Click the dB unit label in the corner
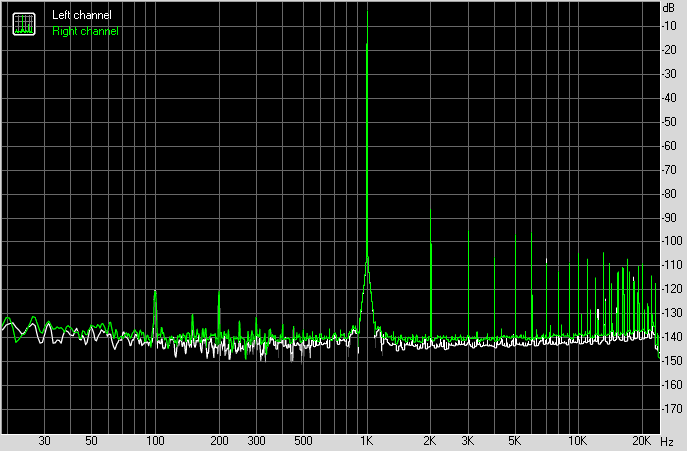Viewport: 687px width, 451px height. tap(669, 7)
